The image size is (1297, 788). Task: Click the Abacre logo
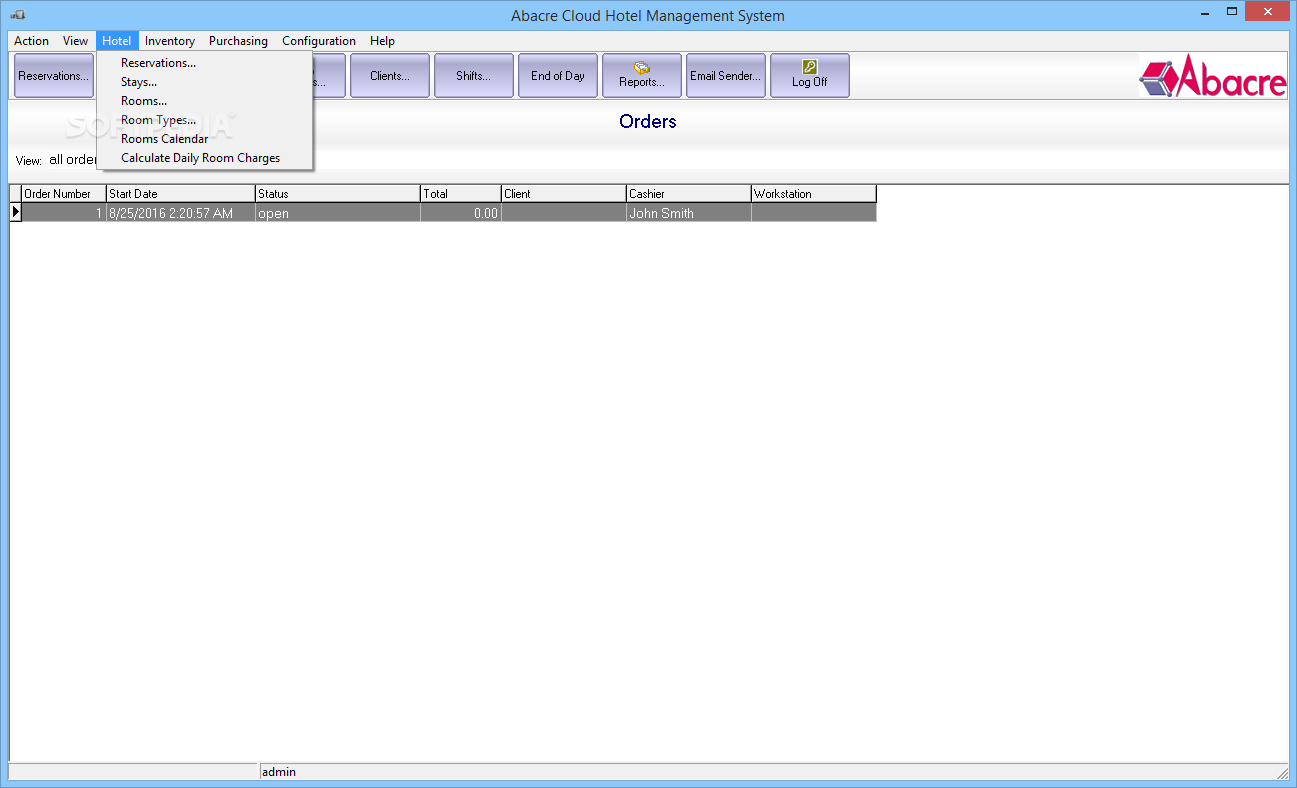(x=1213, y=76)
